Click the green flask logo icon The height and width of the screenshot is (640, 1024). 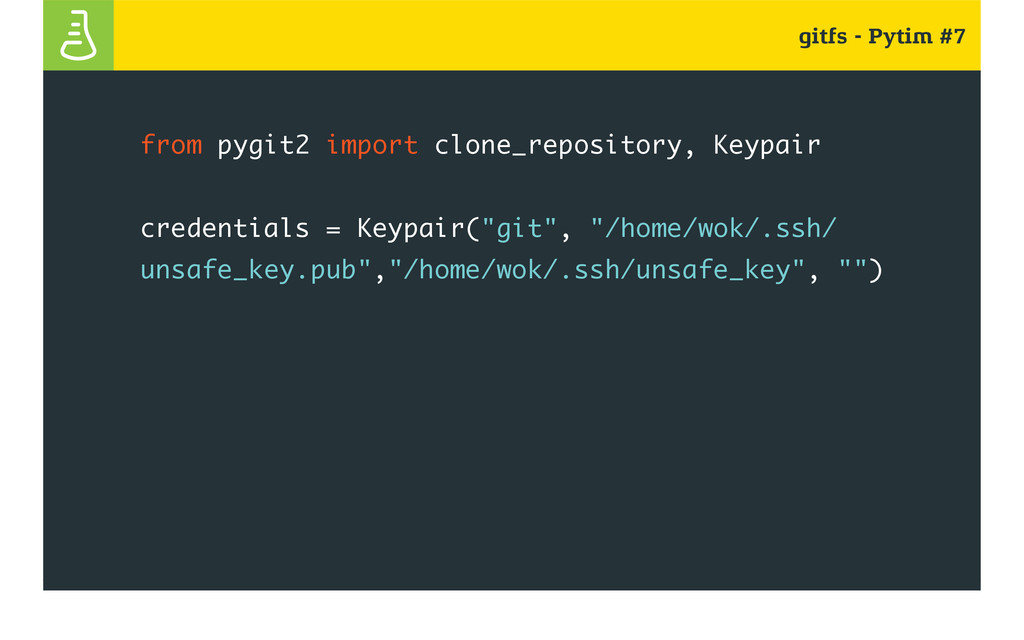(x=78, y=35)
